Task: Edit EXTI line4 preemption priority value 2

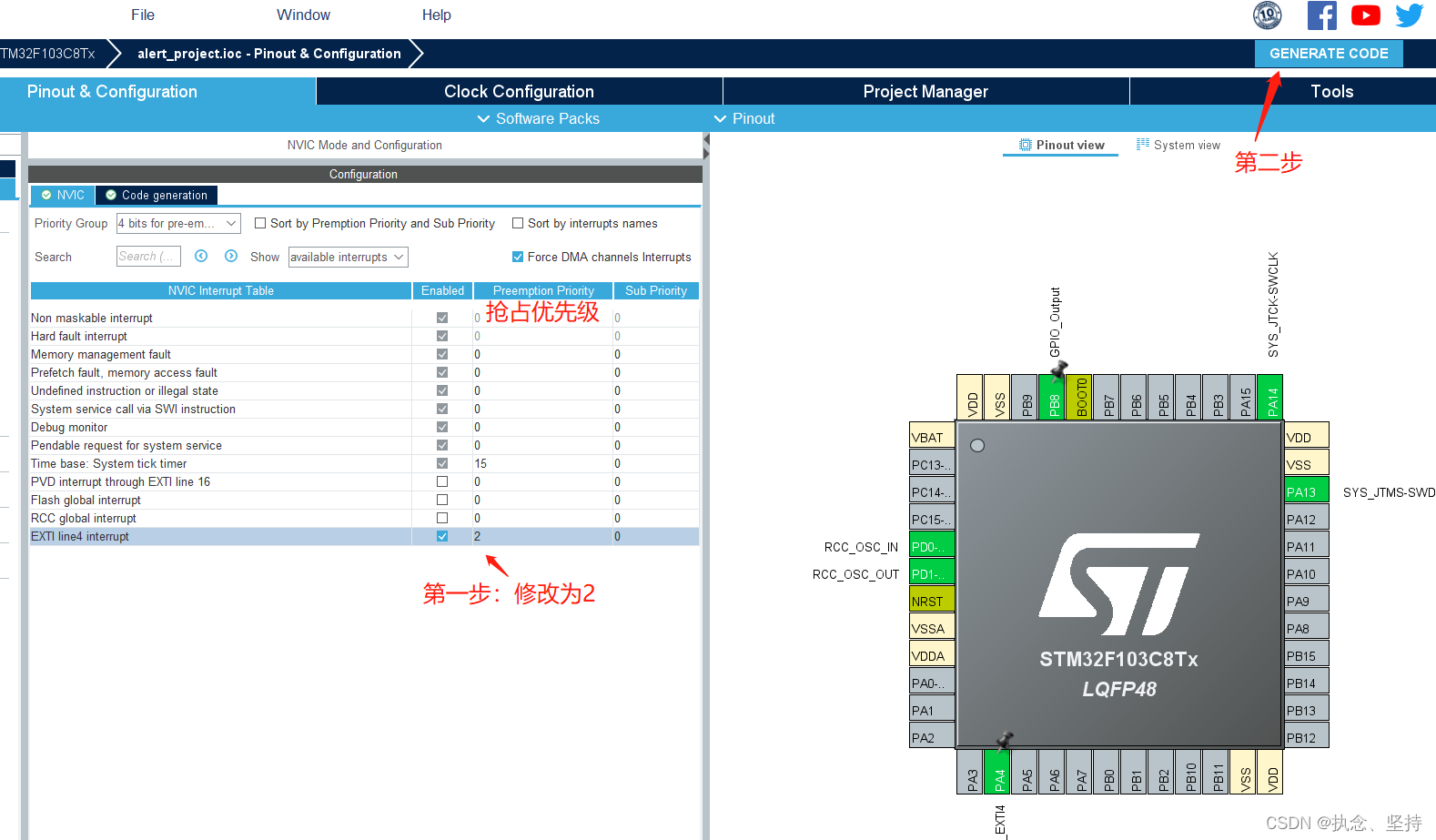Action: pos(543,536)
